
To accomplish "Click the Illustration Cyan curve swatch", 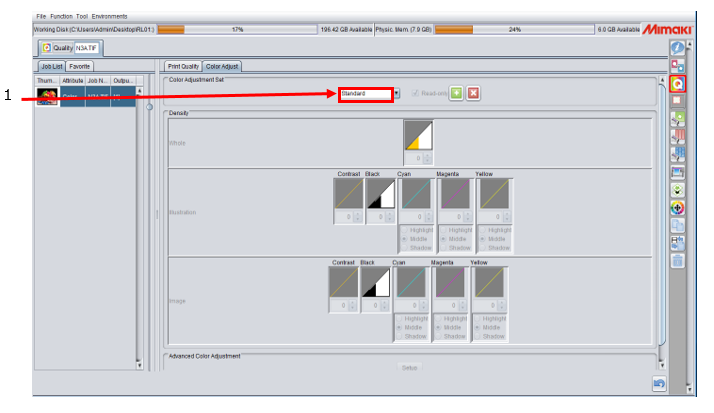I will pyautogui.click(x=416, y=194).
